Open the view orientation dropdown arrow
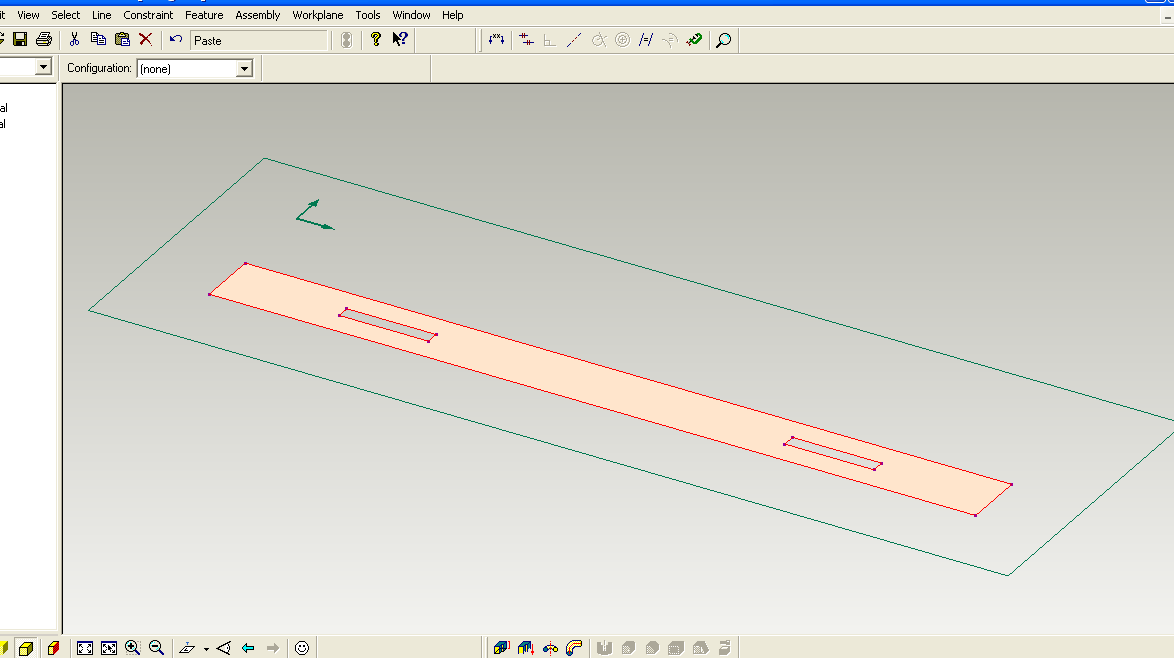 [206, 649]
